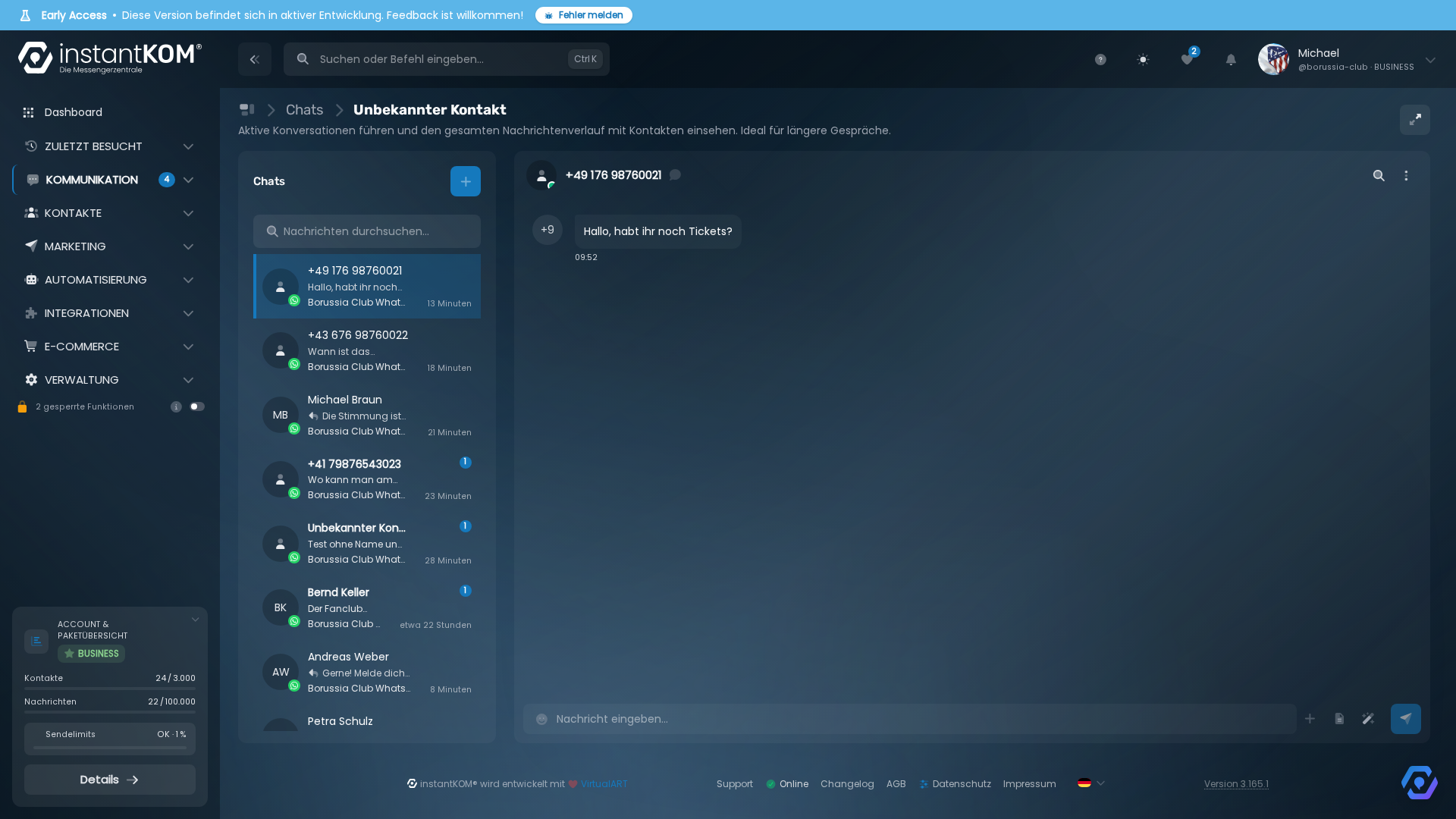The image size is (1456, 819).
Task: Open notifications bell icon
Action: point(1231,59)
